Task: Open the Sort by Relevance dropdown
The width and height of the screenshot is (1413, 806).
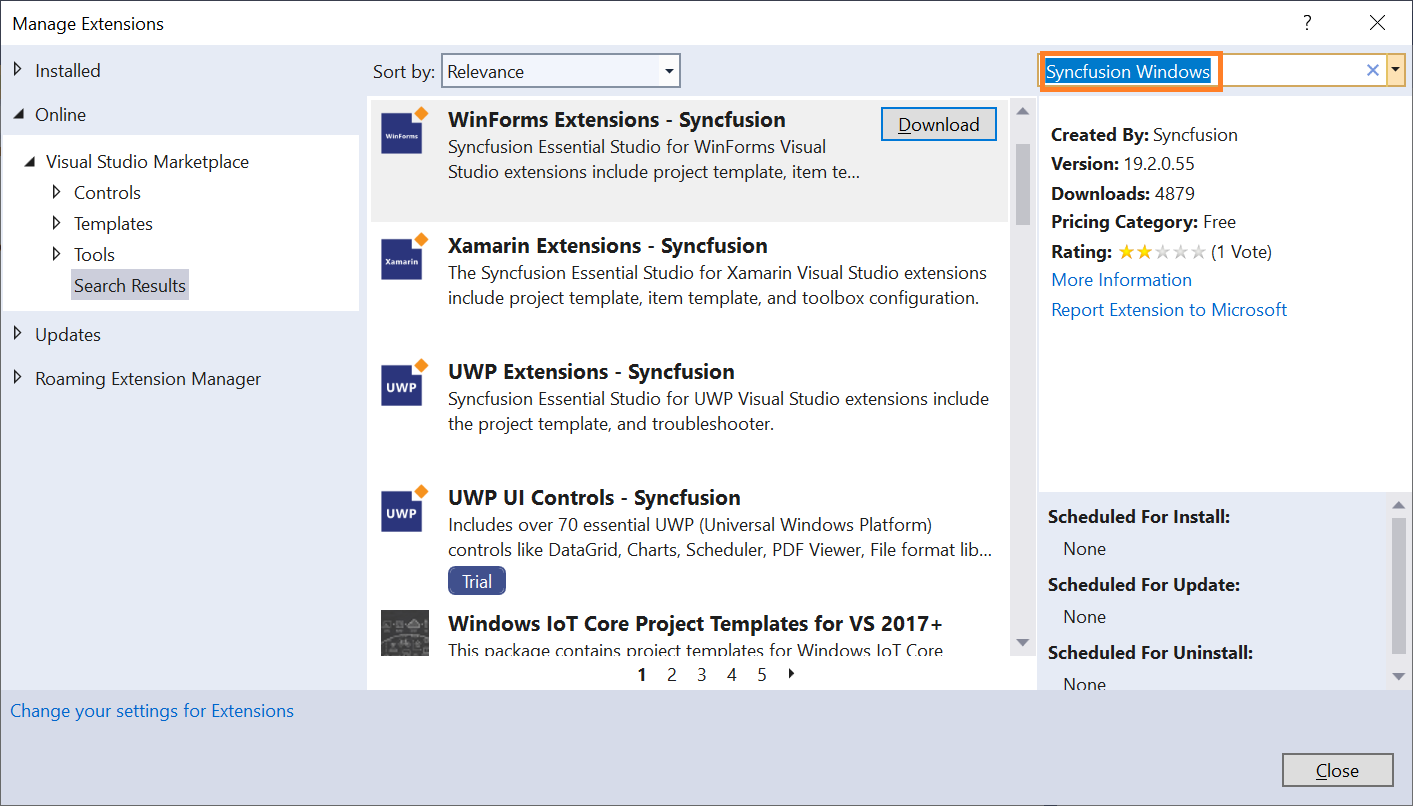Action: point(668,70)
